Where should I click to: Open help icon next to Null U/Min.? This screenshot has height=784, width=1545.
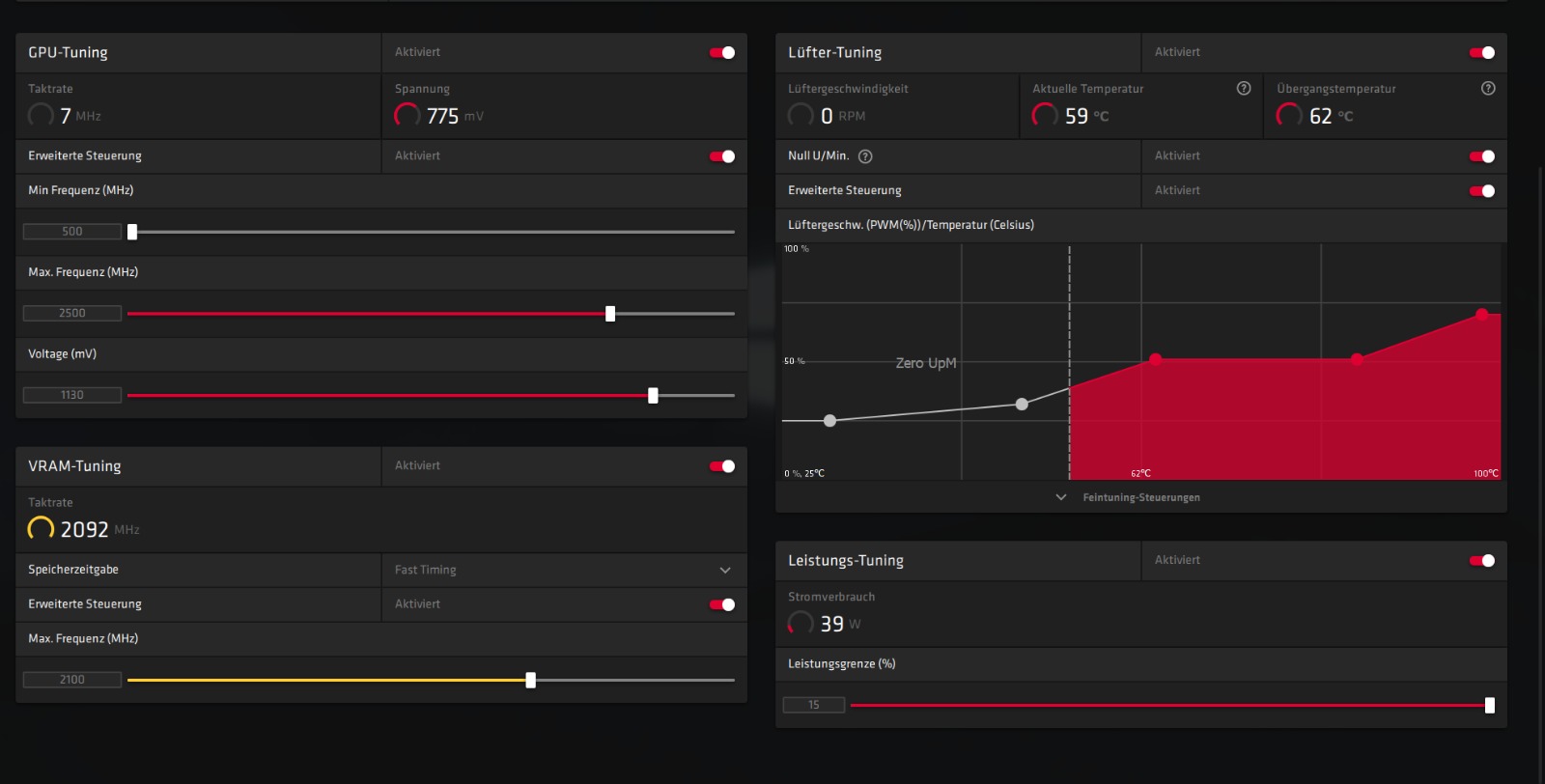(865, 156)
